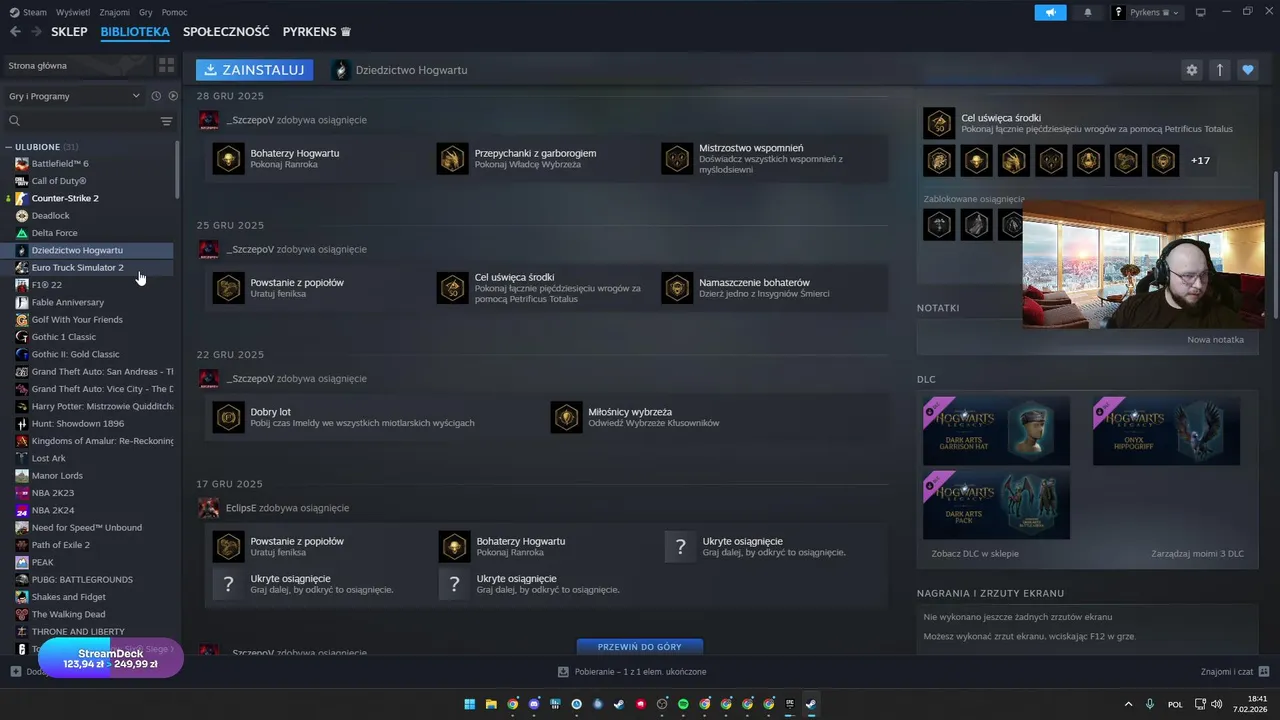
Task: Select Path of Exile 2 in list
Action: (x=61, y=545)
